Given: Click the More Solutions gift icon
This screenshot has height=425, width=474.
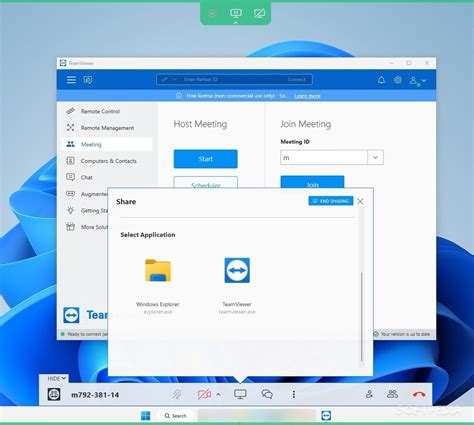Looking at the screenshot, I should (x=70, y=227).
